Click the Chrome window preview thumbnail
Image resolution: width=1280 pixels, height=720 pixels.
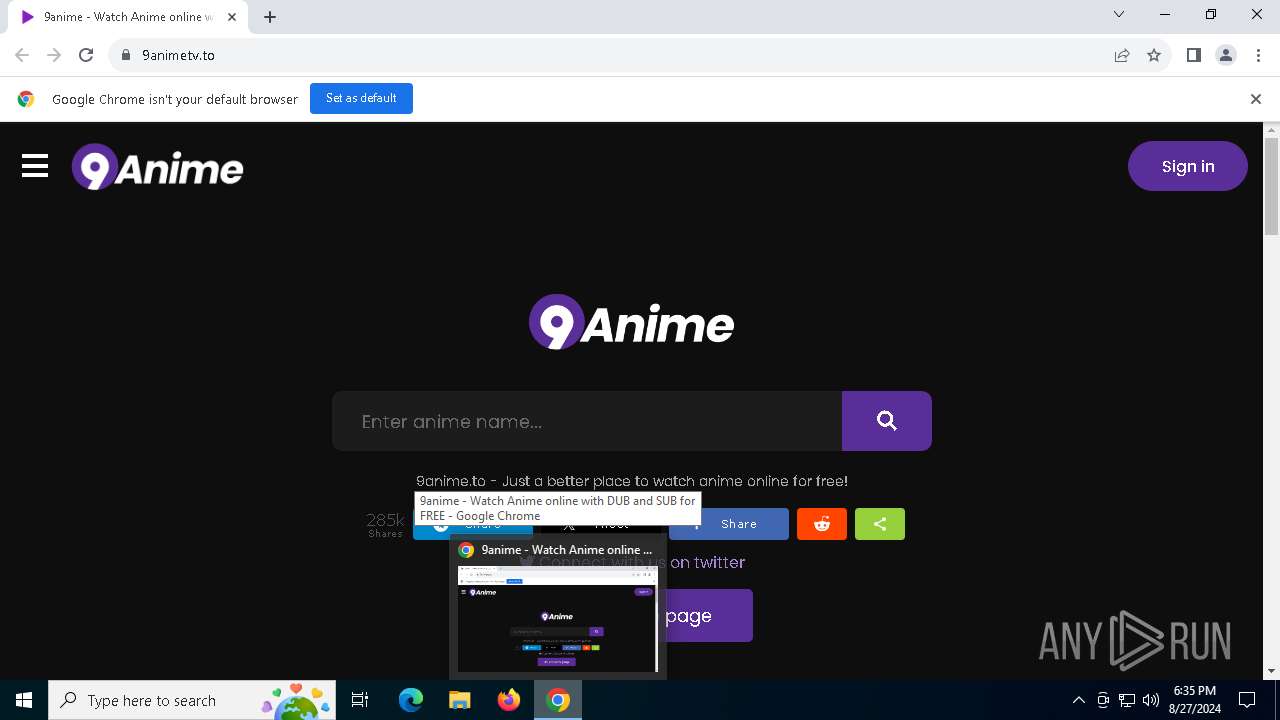coord(557,619)
